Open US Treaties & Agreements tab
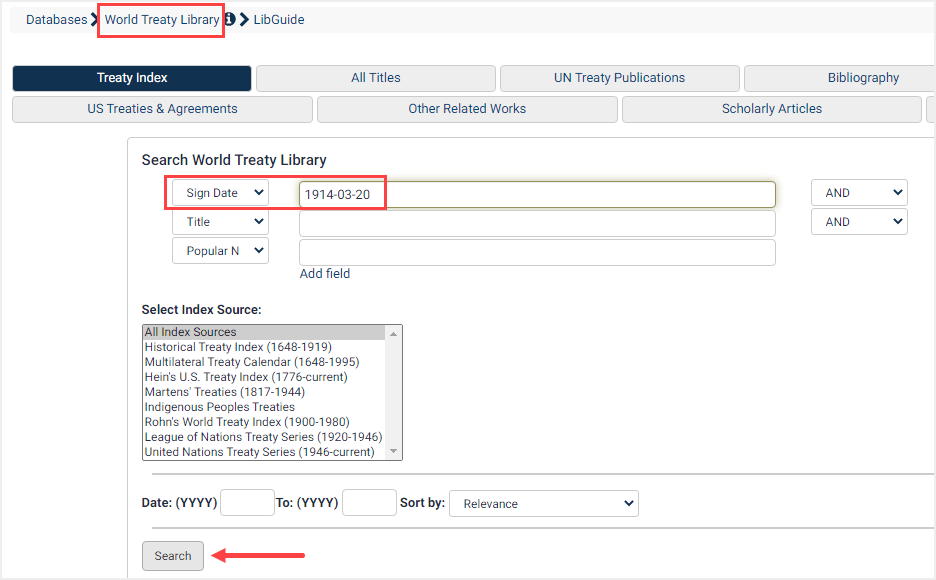Image resolution: width=936 pixels, height=580 pixels. 162,109
